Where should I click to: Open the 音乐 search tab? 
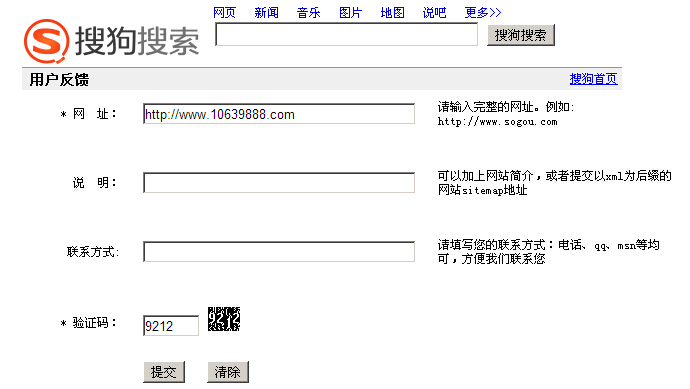[x=308, y=12]
